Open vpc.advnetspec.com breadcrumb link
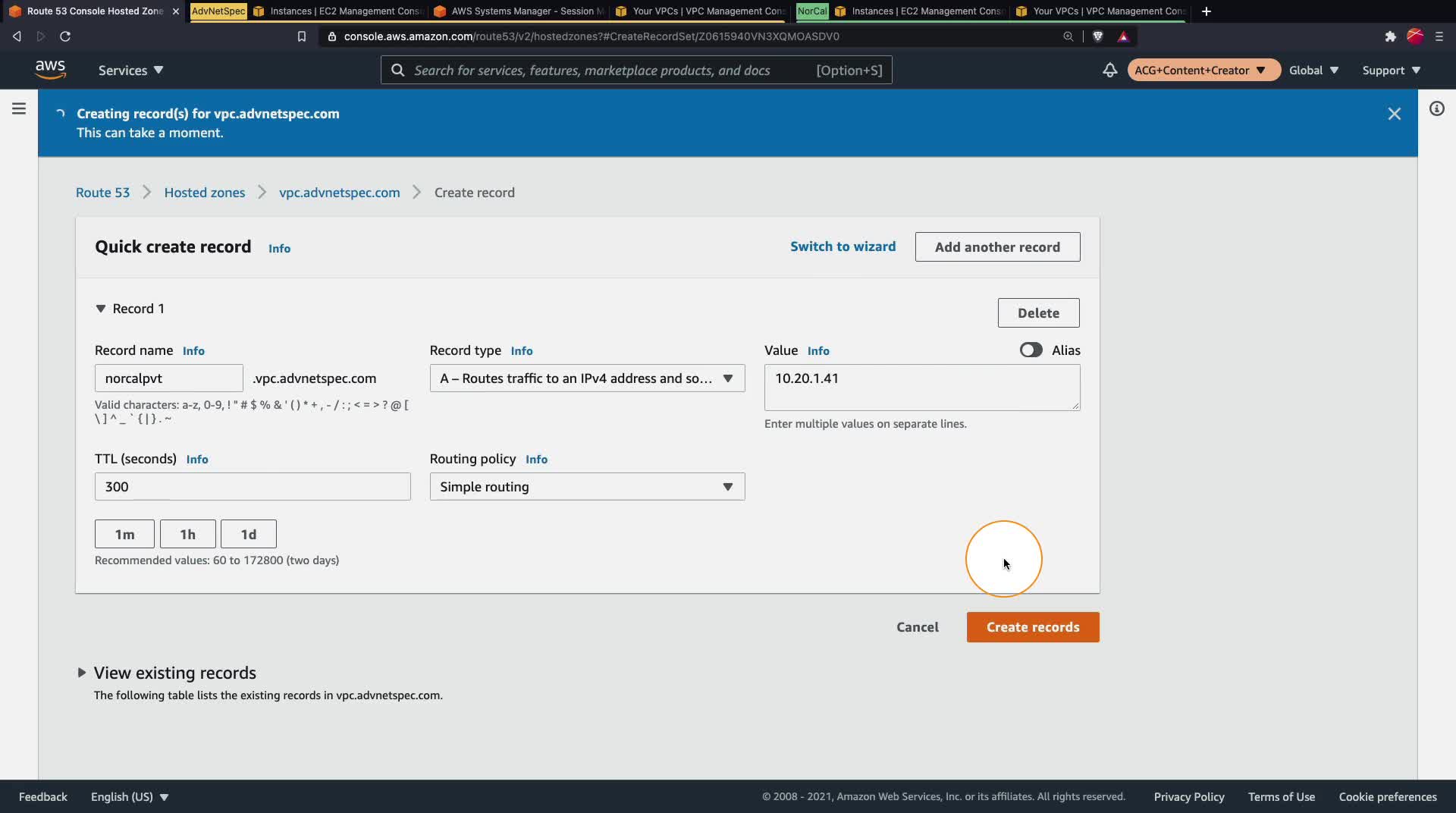The image size is (1456, 813). tap(339, 193)
